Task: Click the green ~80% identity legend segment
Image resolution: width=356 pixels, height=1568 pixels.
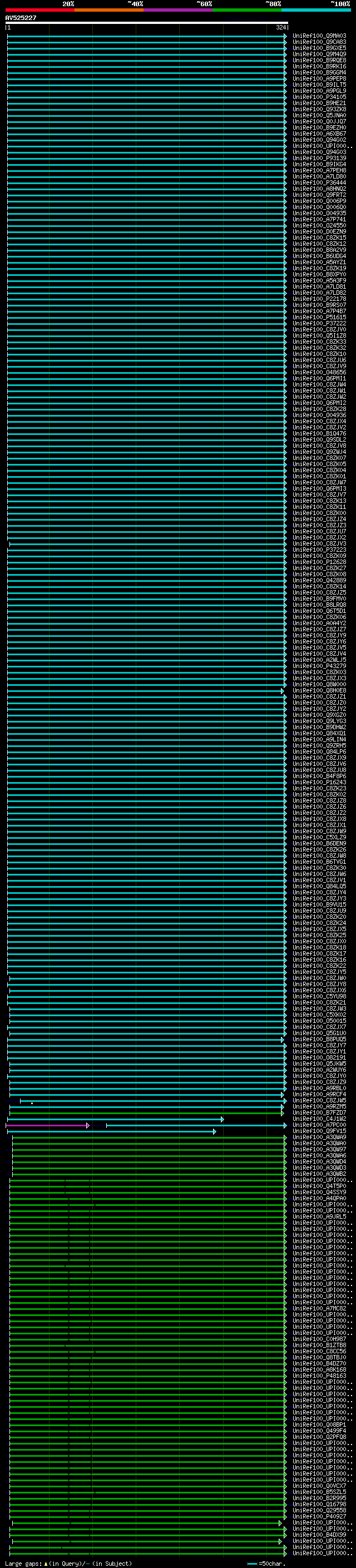Action: pos(247,10)
